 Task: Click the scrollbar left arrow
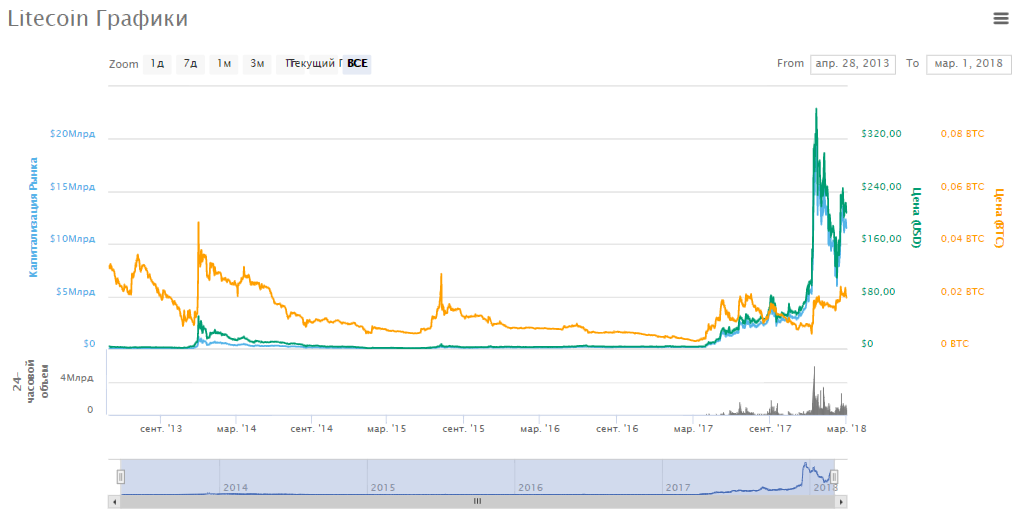[113, 501]
